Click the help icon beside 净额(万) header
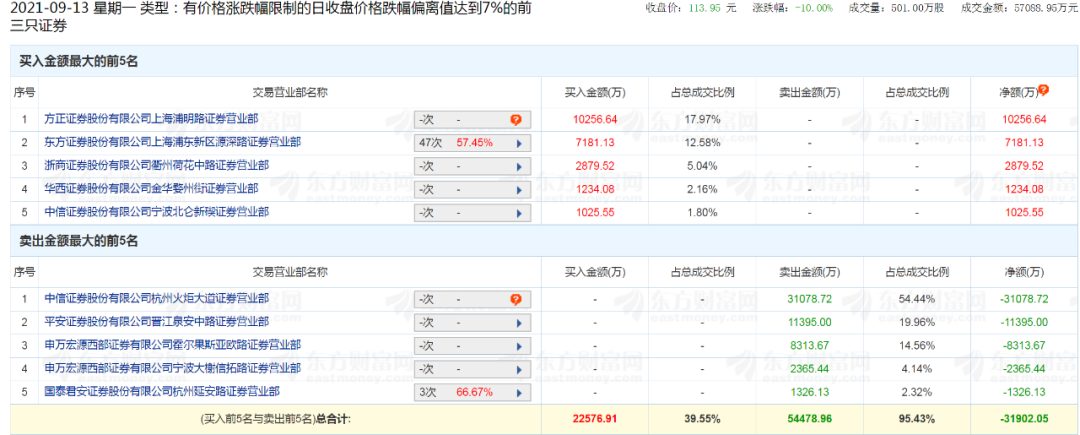Viewport: 1080px width, 435px height. tap(1043, 90)
